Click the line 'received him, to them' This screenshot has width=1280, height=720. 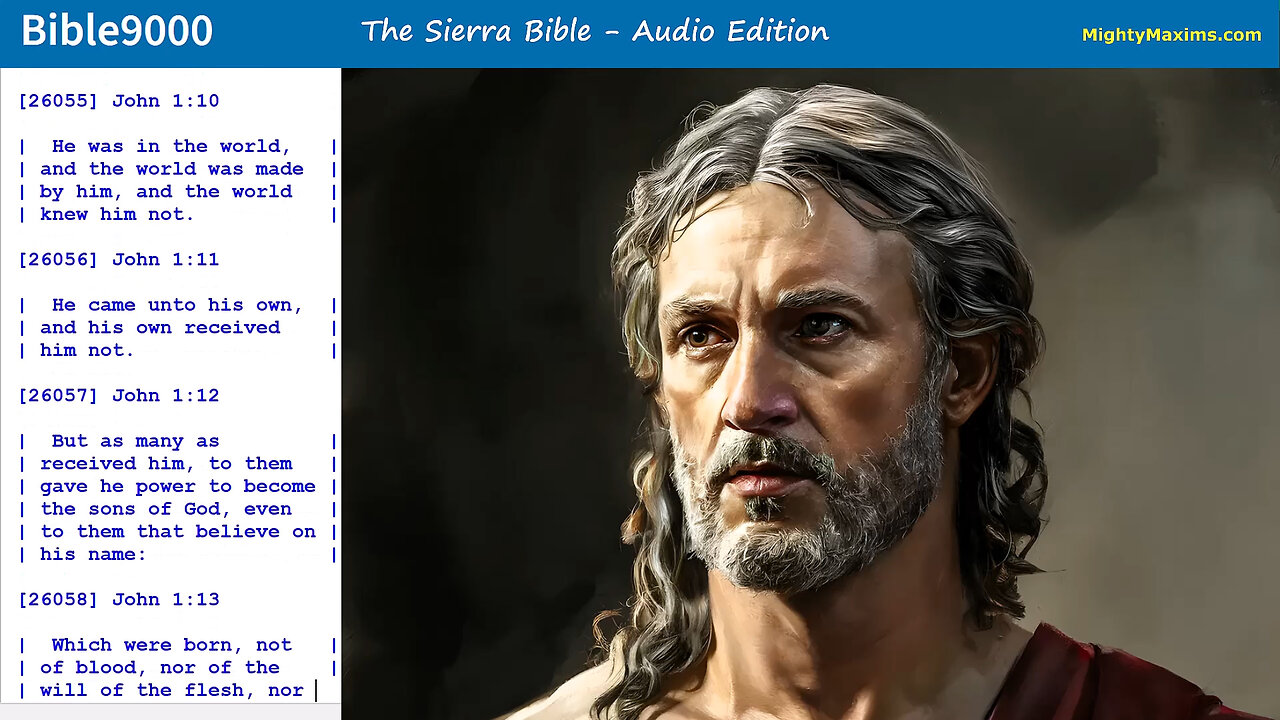[x=166, y=464]
